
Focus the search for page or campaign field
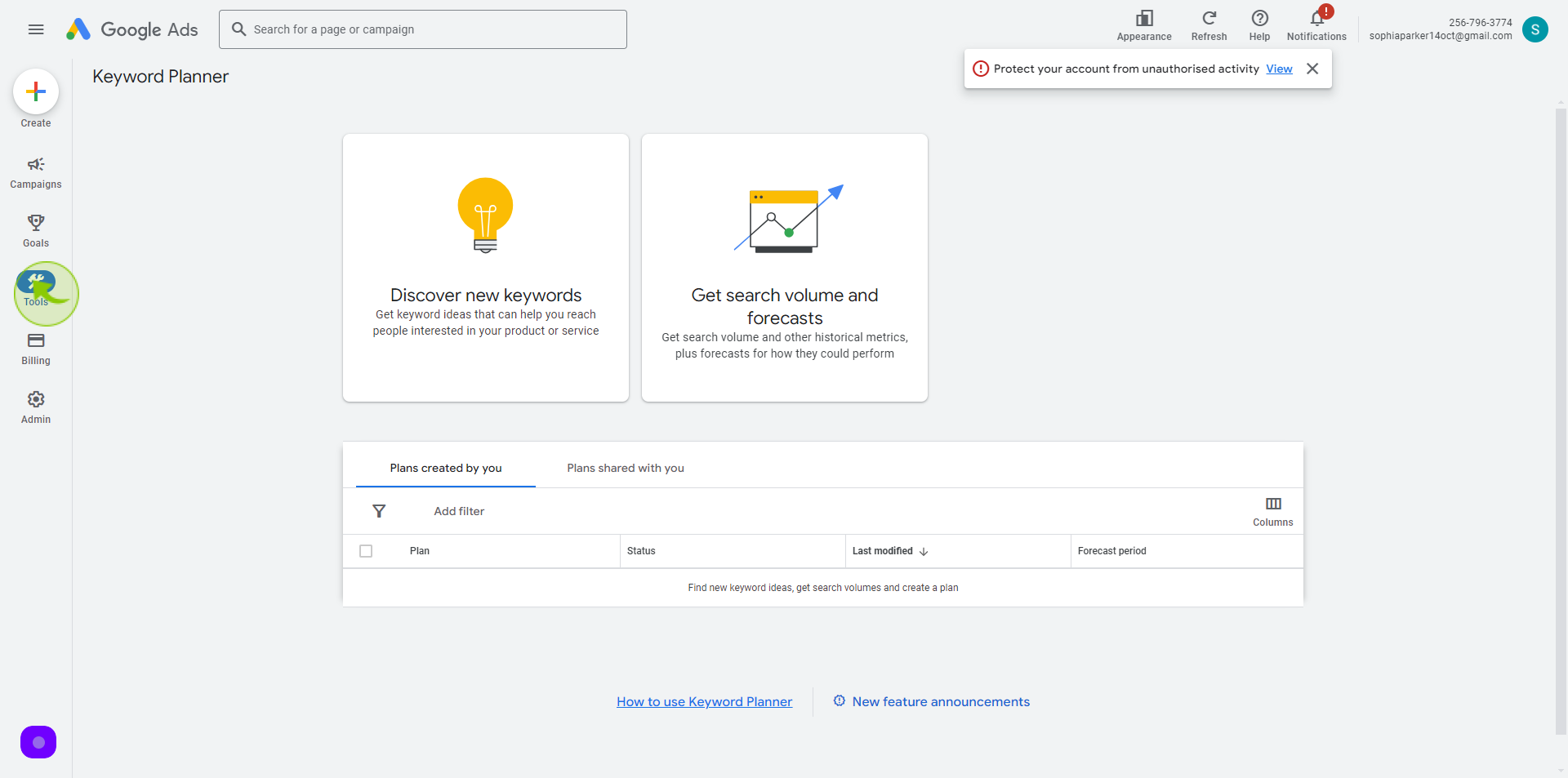coord(423,29)
